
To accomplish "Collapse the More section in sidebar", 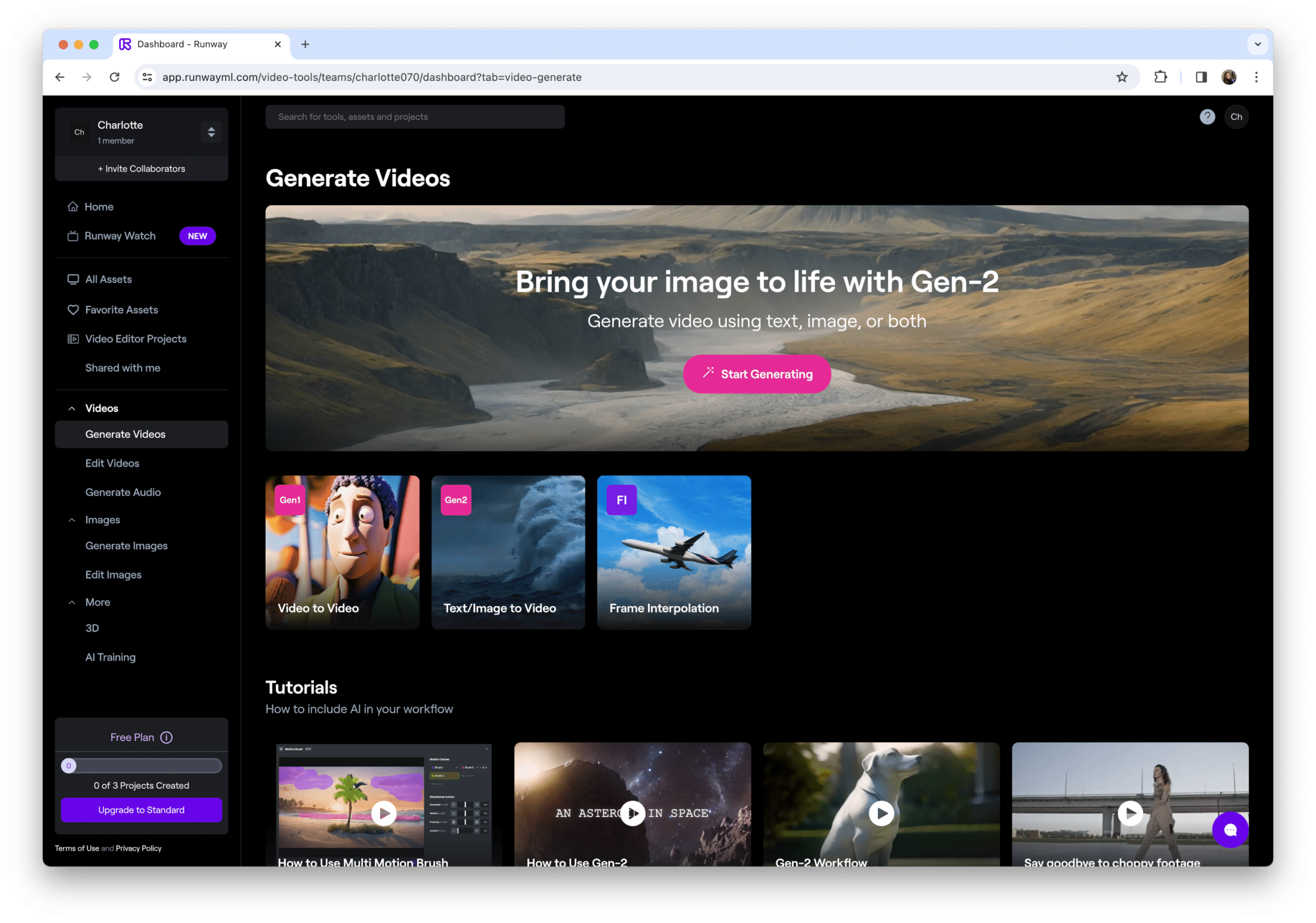I will point(71,603).
